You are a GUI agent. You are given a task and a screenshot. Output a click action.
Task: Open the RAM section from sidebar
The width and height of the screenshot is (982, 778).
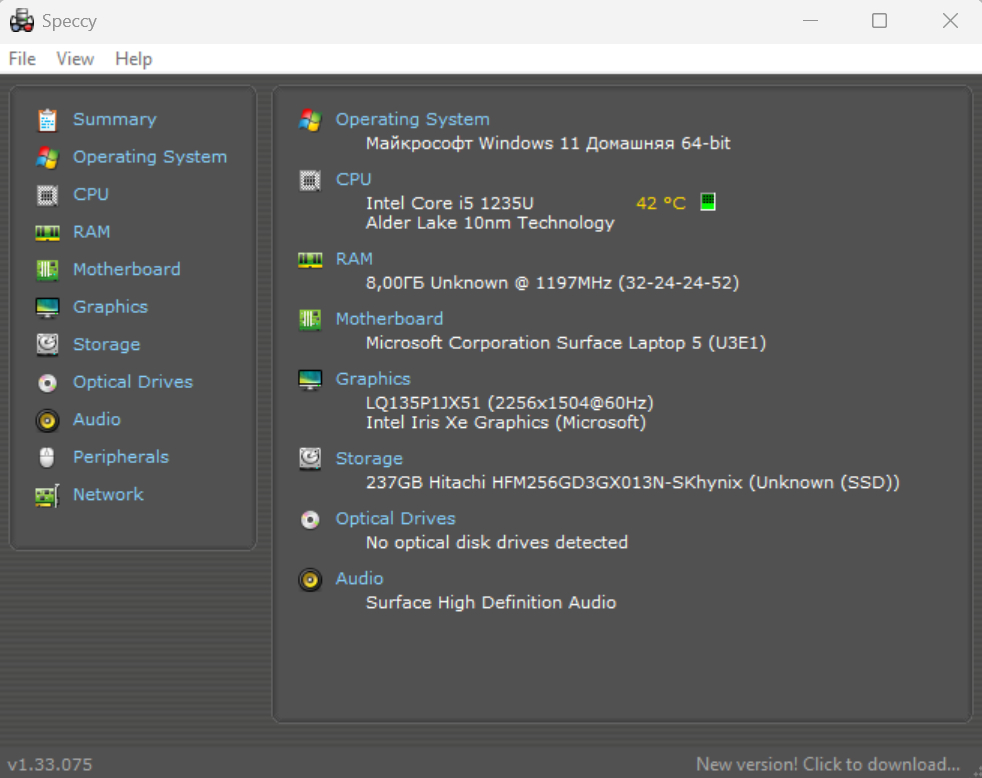91,232
